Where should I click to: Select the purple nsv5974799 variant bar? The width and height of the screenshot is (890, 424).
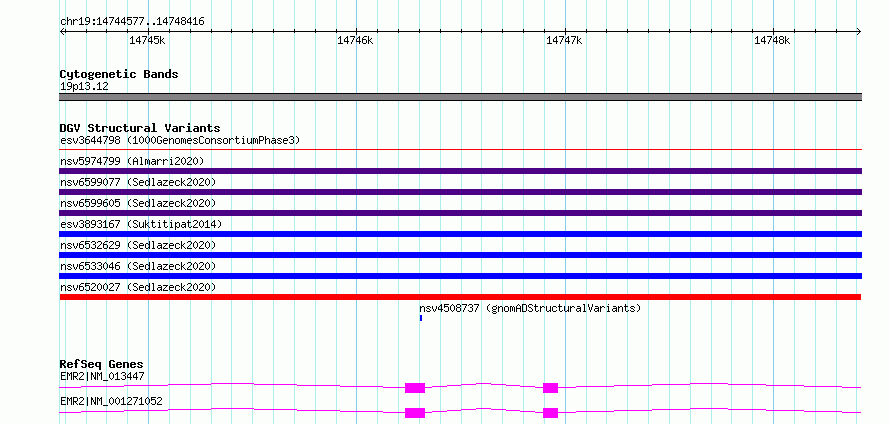pyautogui.click(x=460, y=171)
